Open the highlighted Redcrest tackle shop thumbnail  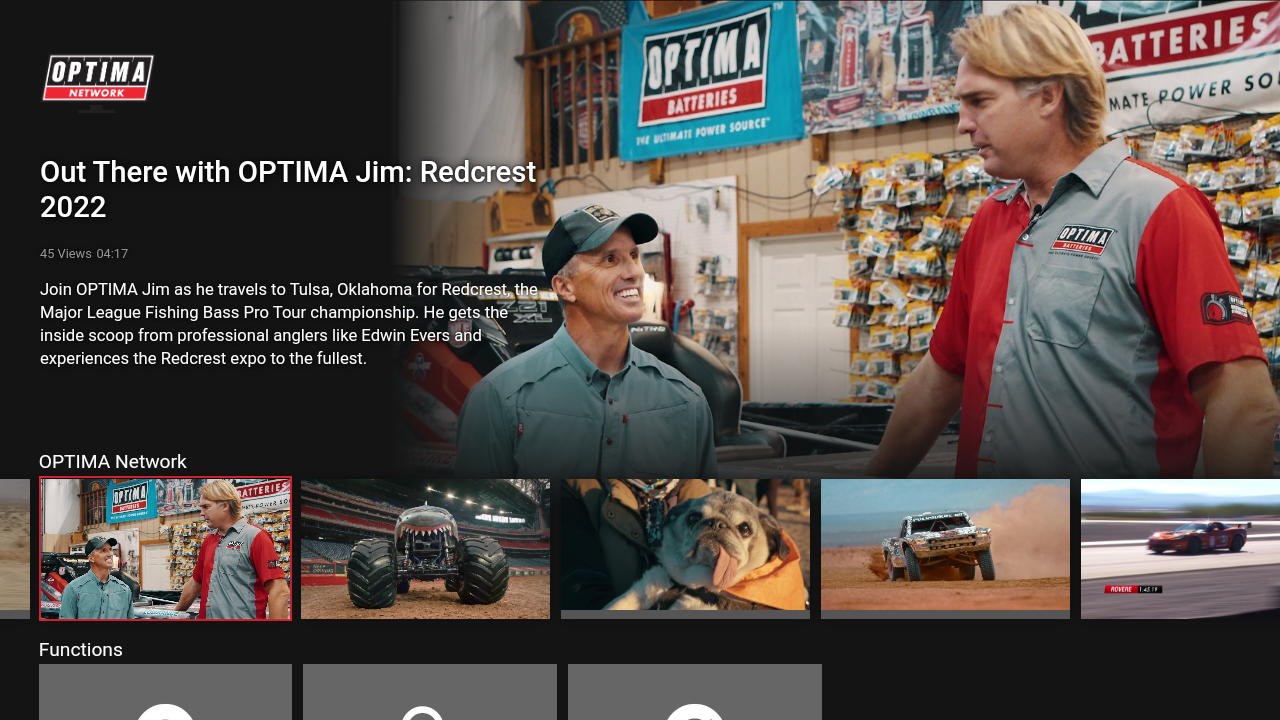(165, 548)
